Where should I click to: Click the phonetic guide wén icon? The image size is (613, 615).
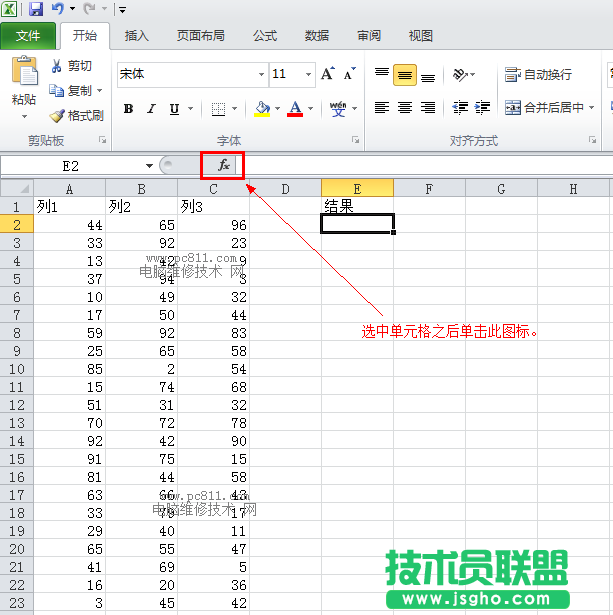pyautogui.click(x=338, y=109)
